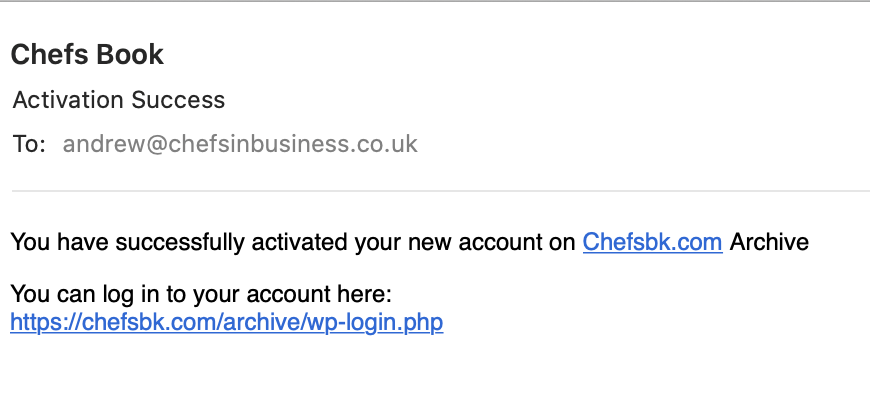
Task: Click the horizontal divider under the header
Action: [441, 191]
